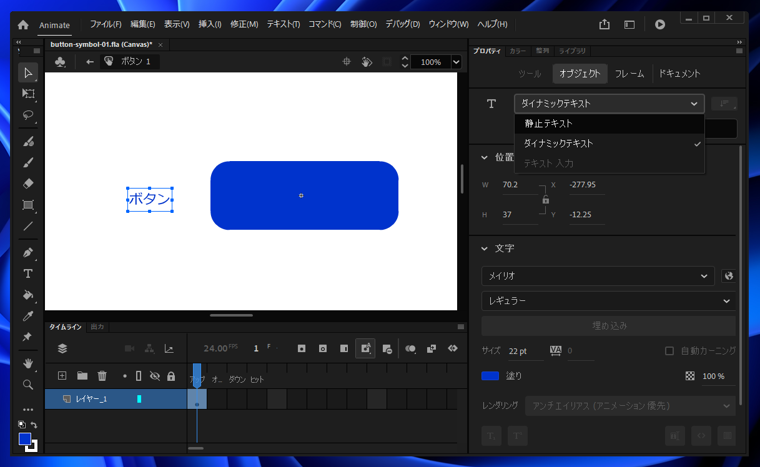The image size is (760, 467).
Task: Swap stroke and fill colors
Action: (34, 425)
